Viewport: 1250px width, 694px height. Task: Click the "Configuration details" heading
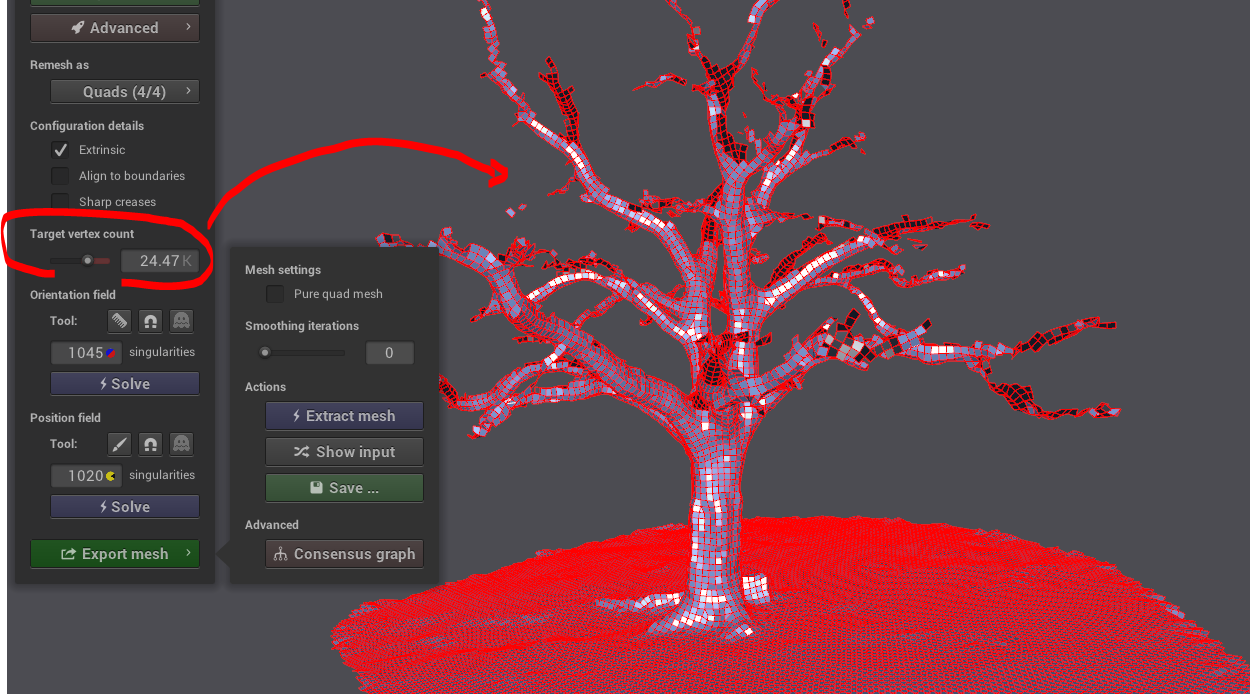(87, 126)
